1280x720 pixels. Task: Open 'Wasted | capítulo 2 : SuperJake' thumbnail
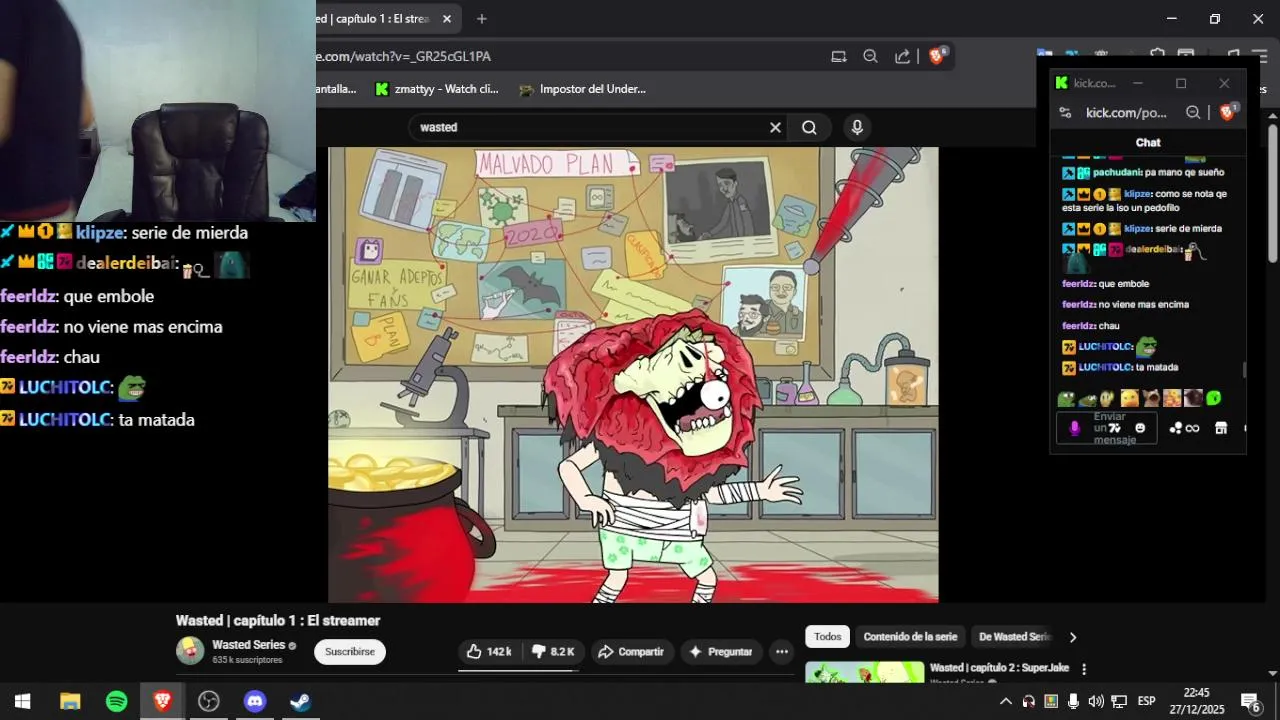tap(865, 672)
